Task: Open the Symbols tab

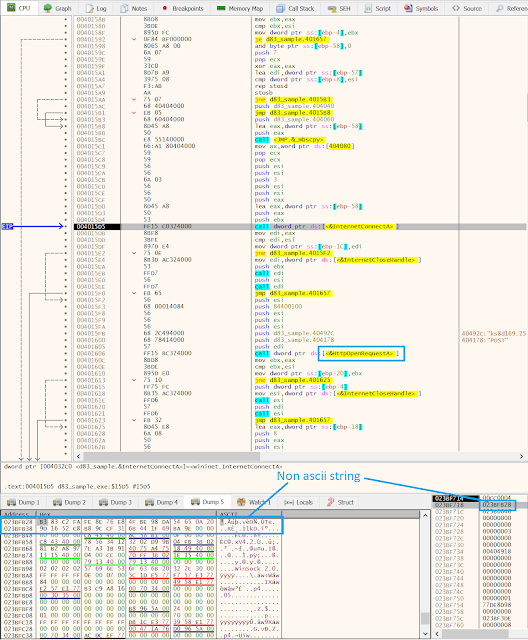Action: [422, 8]
